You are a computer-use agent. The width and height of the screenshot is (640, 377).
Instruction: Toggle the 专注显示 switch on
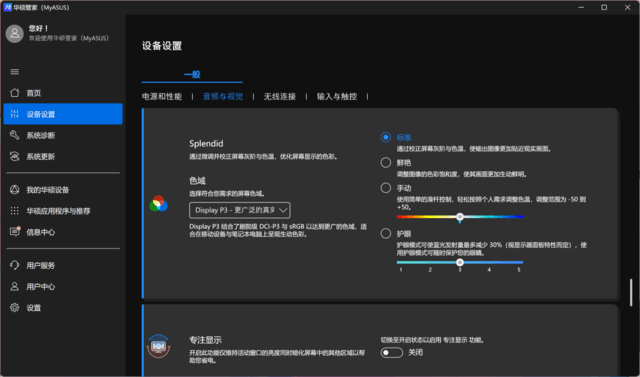pyautogui.click(x=392, y=353)
